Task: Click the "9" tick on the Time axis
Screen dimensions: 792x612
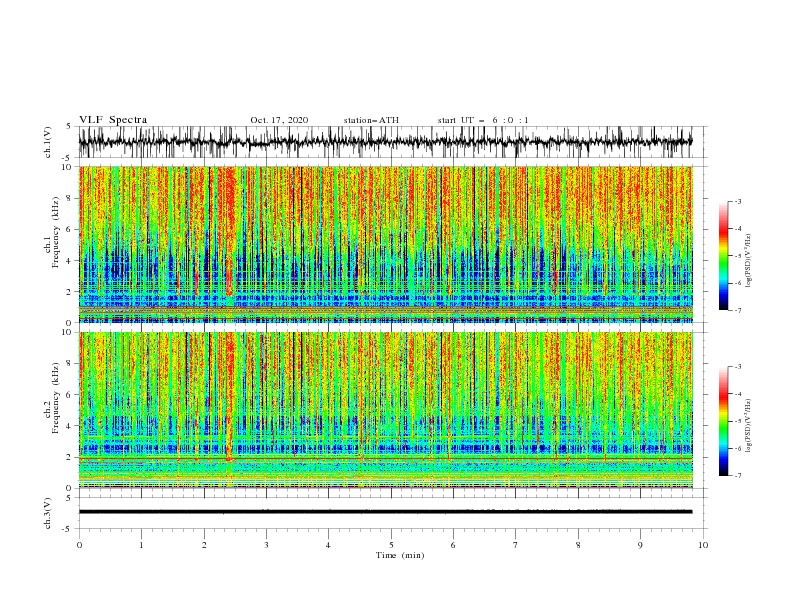Action: pyautogui.click(x=640, y=545)
